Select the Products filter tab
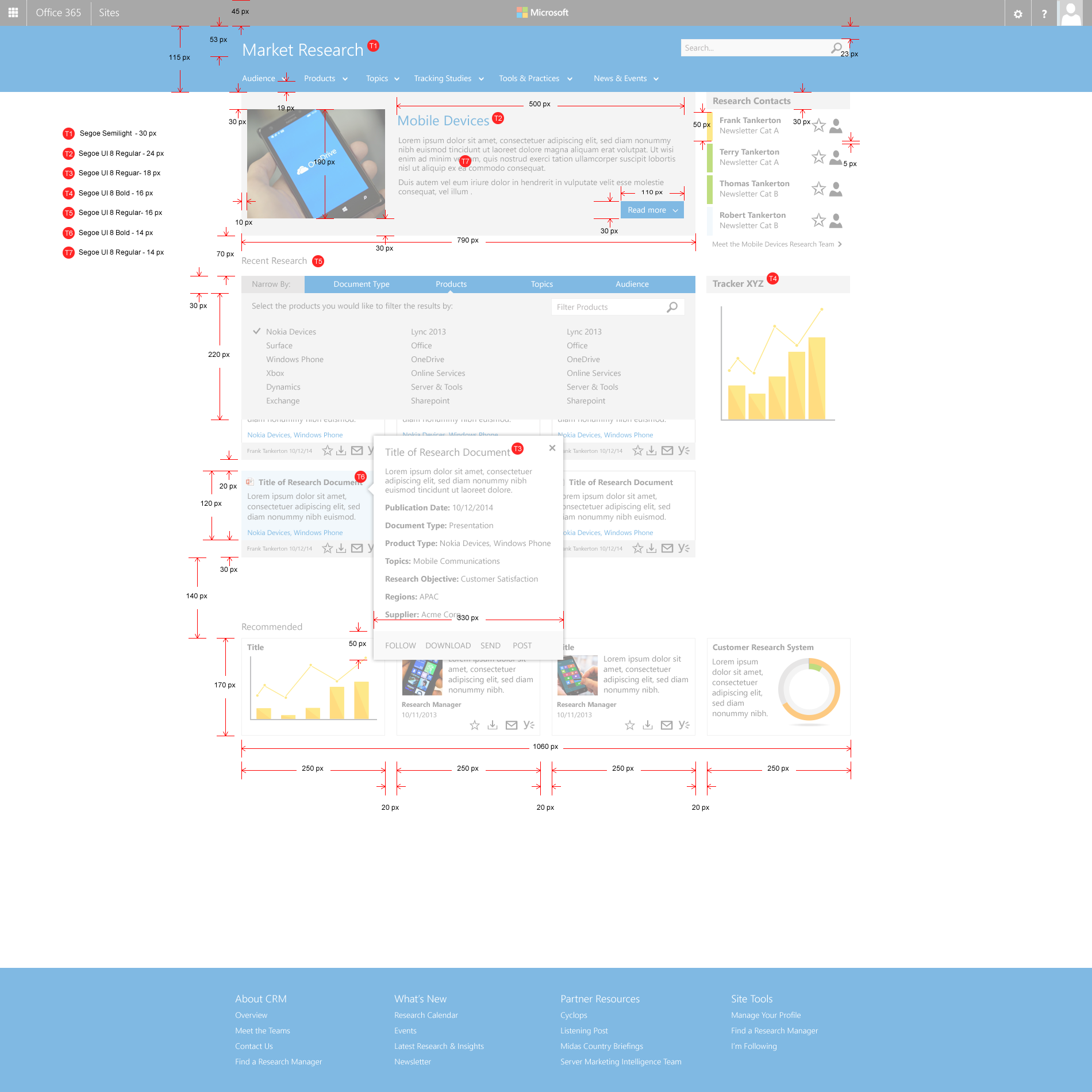 tap(451, 284)
